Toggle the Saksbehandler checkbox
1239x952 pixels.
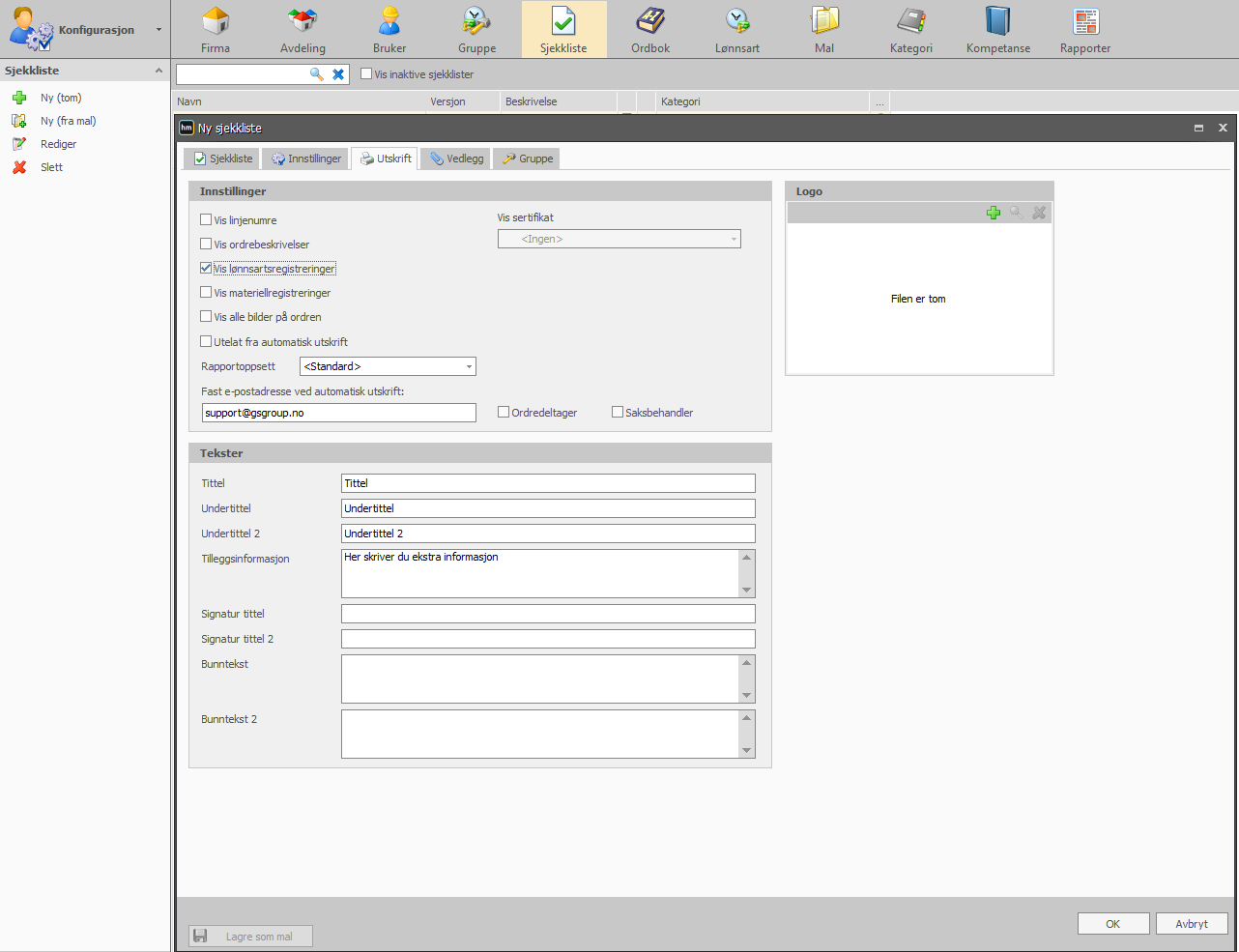(x=618, y=412)
